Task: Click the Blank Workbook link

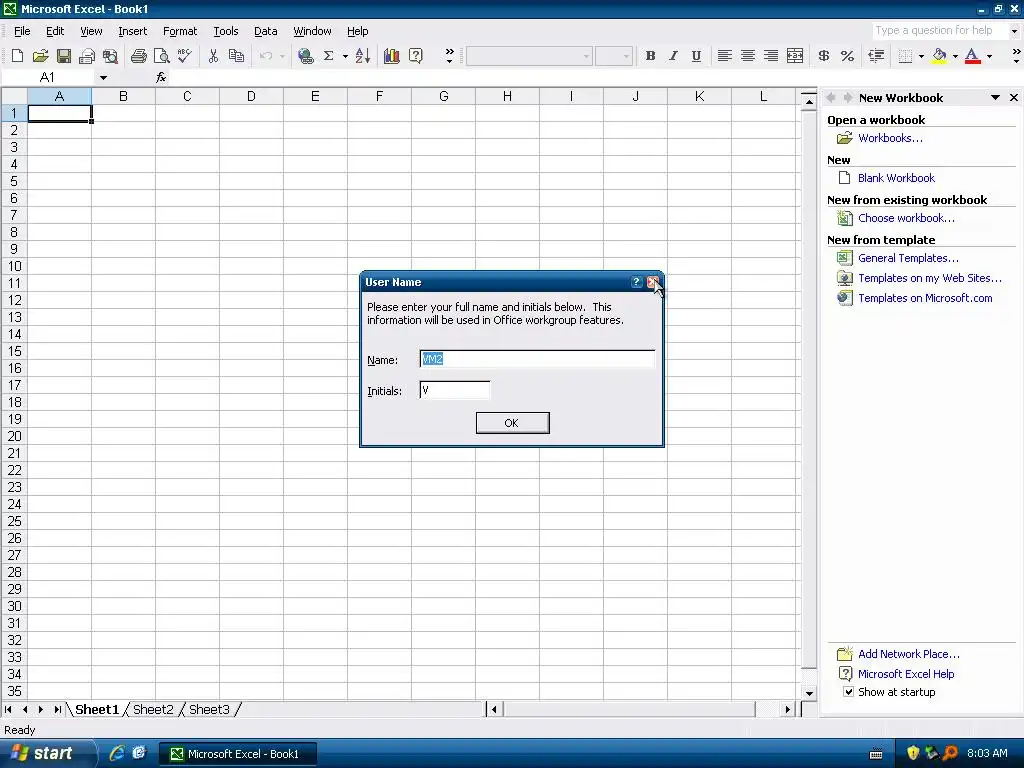Action: (896, 178)
